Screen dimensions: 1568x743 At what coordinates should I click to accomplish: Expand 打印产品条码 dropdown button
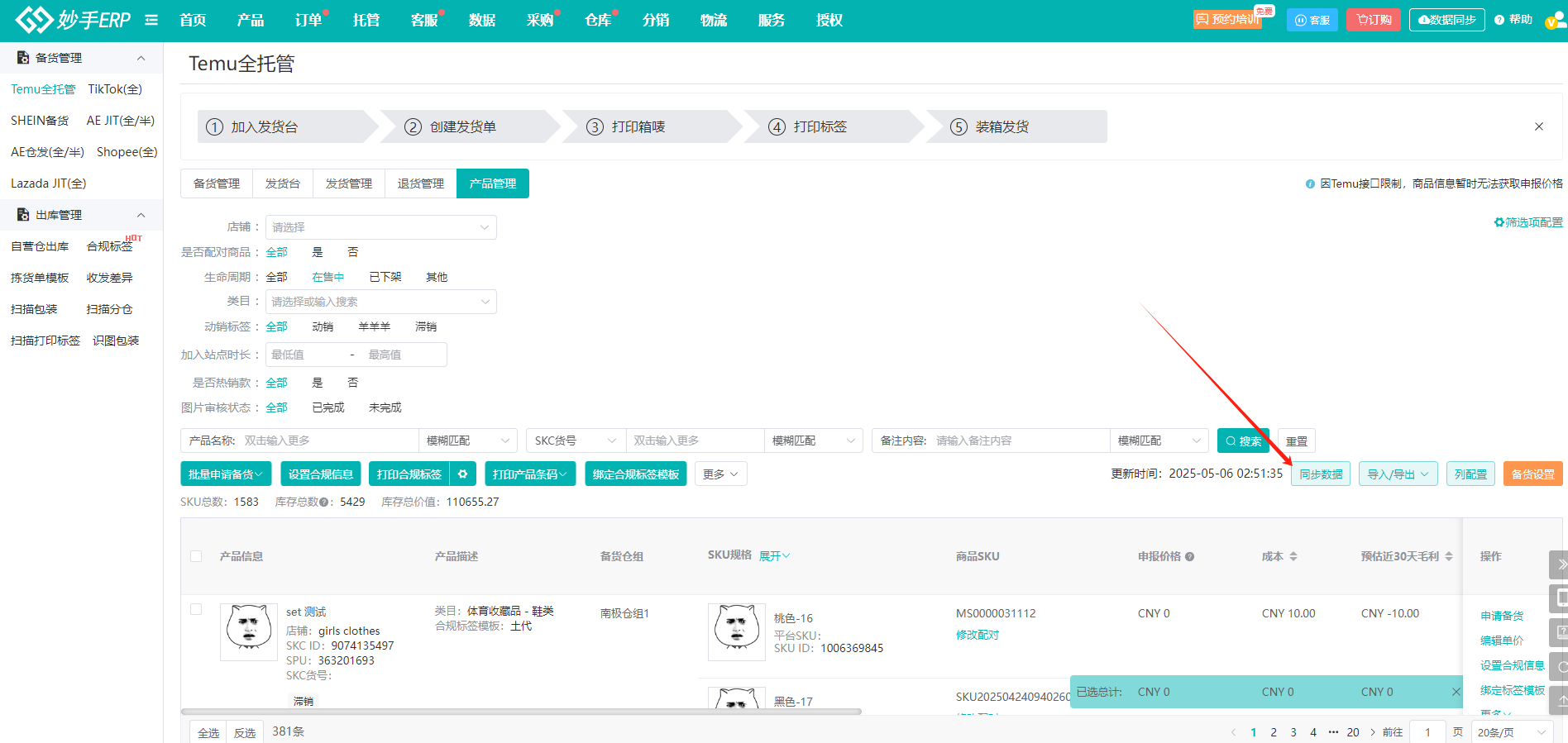[530, 474]
